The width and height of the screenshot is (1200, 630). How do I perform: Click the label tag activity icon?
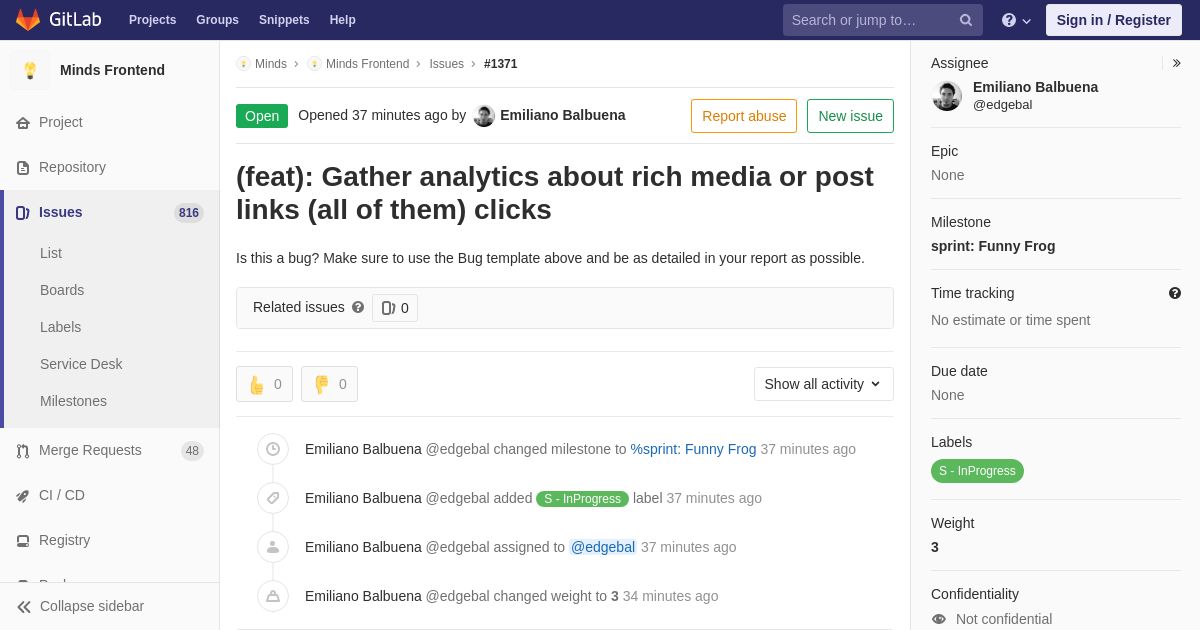273,498
